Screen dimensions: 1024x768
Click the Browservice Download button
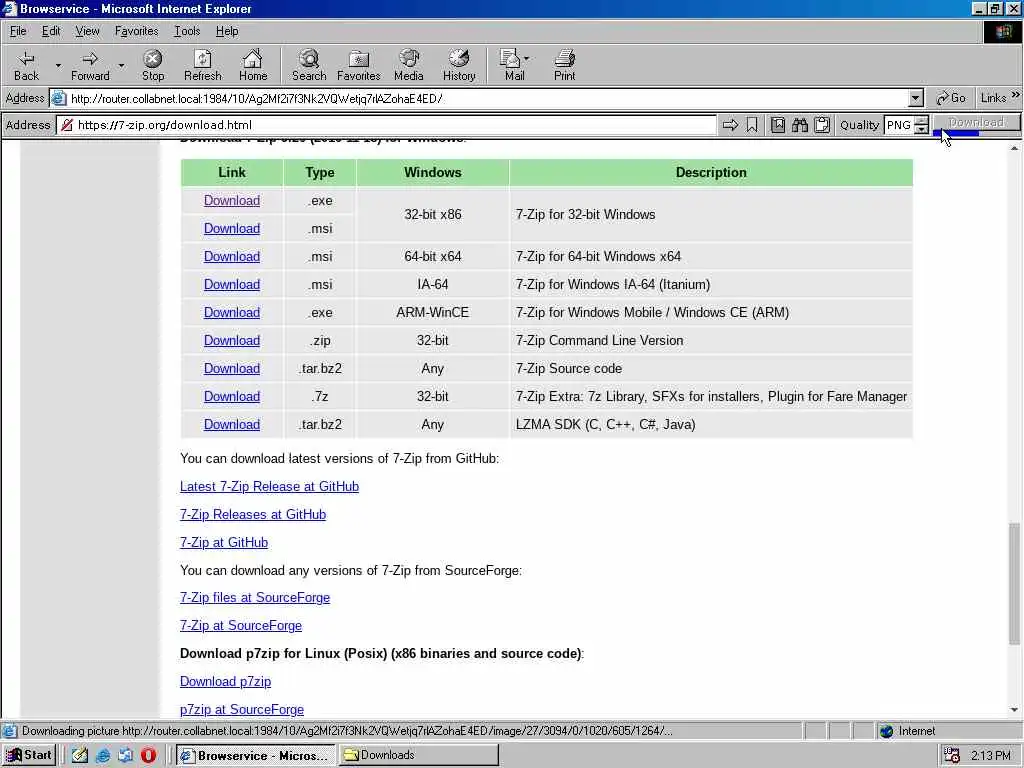click(976, 122)
